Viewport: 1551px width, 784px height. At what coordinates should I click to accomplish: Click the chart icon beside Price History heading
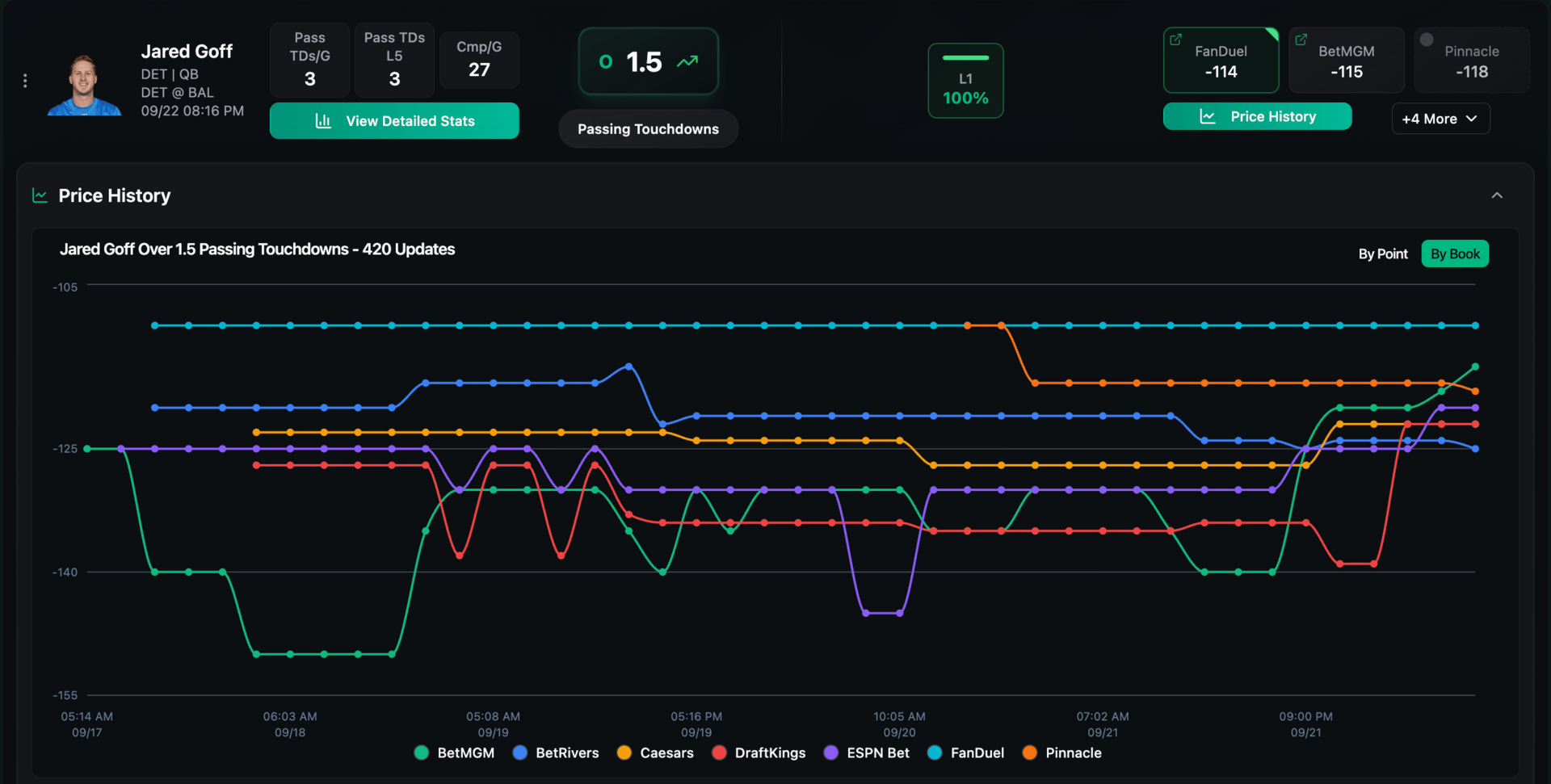pyautogui.click(x=40, y=195)
